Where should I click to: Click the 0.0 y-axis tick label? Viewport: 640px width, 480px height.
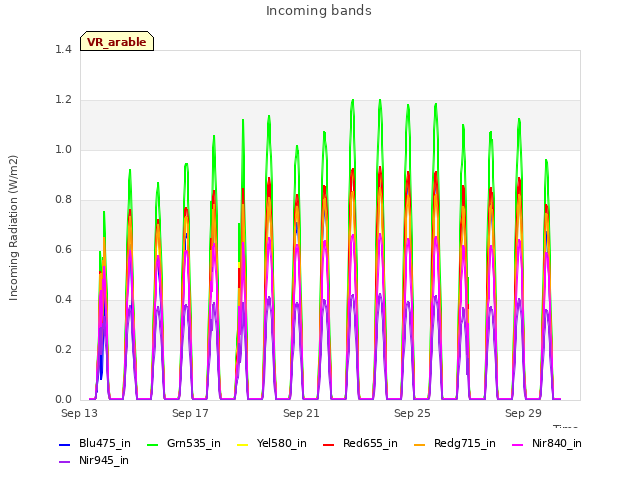coord(64,400)
